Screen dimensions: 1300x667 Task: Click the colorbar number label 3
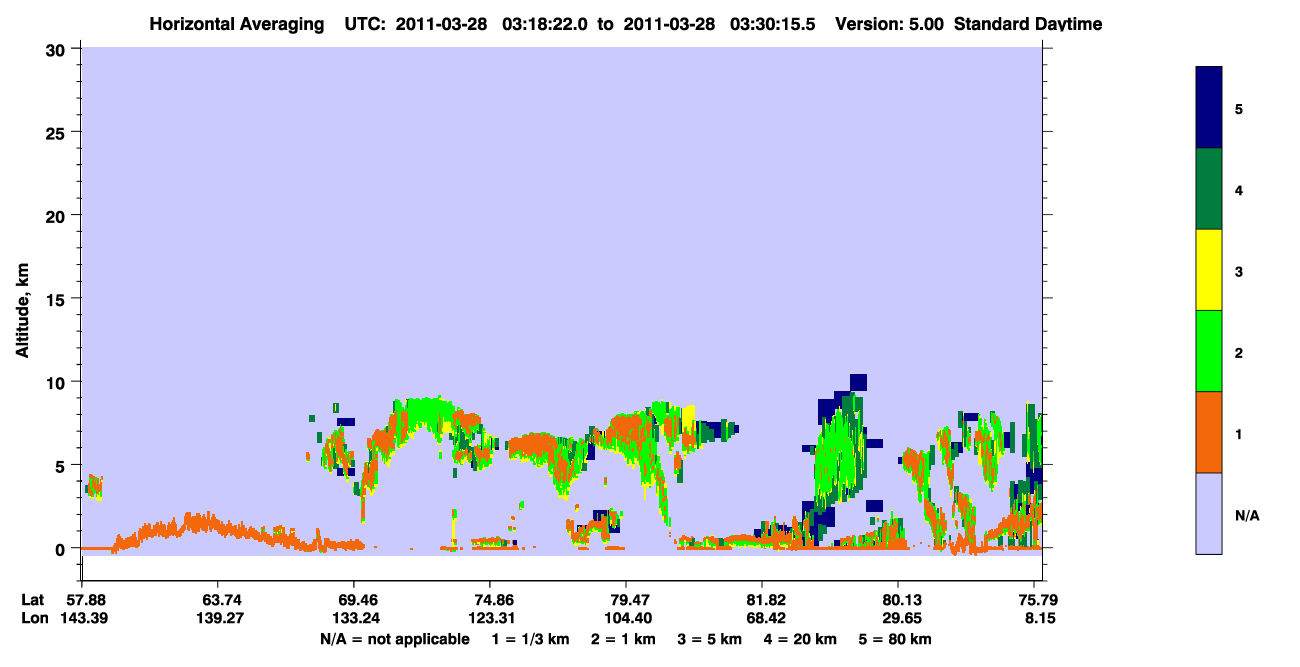1239,271
